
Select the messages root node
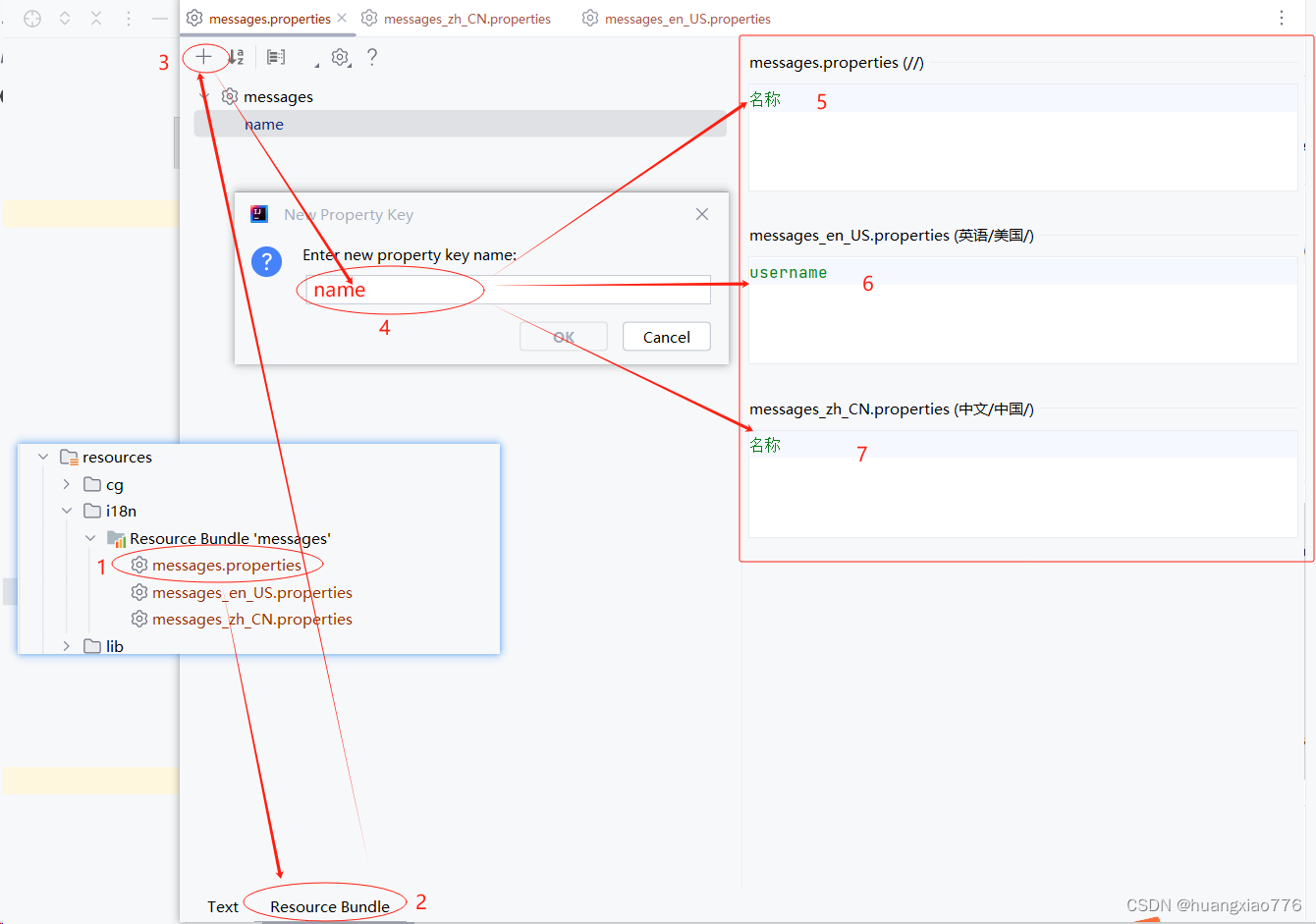(x=278, y=96)
